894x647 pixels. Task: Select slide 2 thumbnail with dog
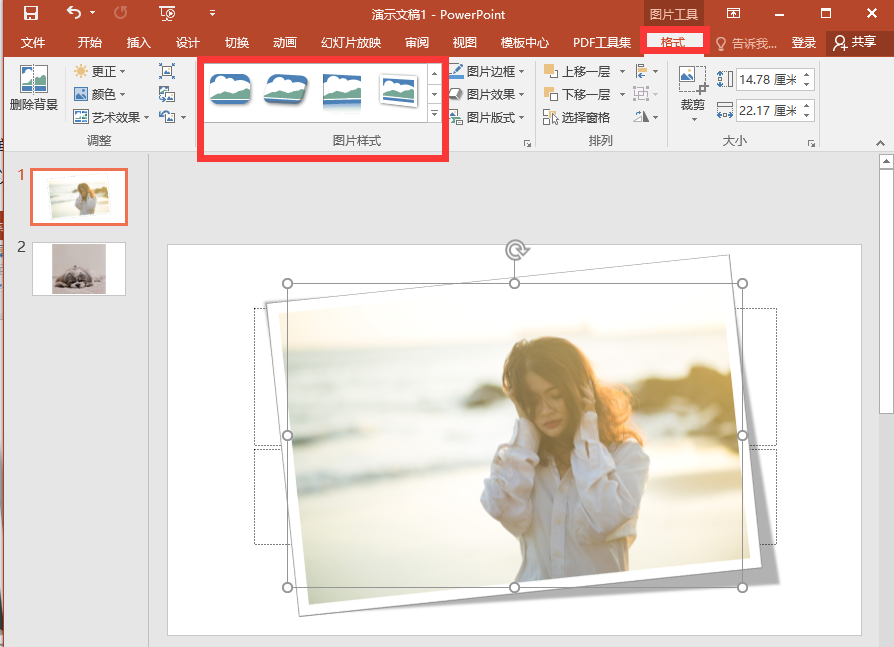click(79, 268)
